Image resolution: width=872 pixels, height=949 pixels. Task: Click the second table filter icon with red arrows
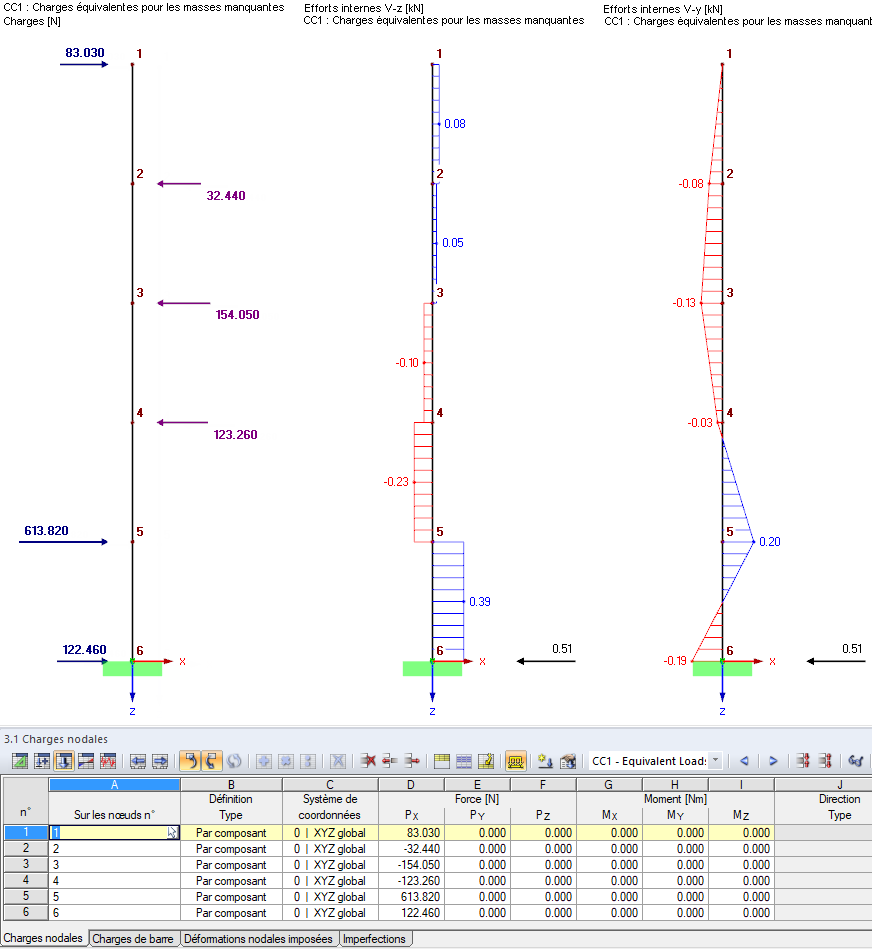coord(825,761)
